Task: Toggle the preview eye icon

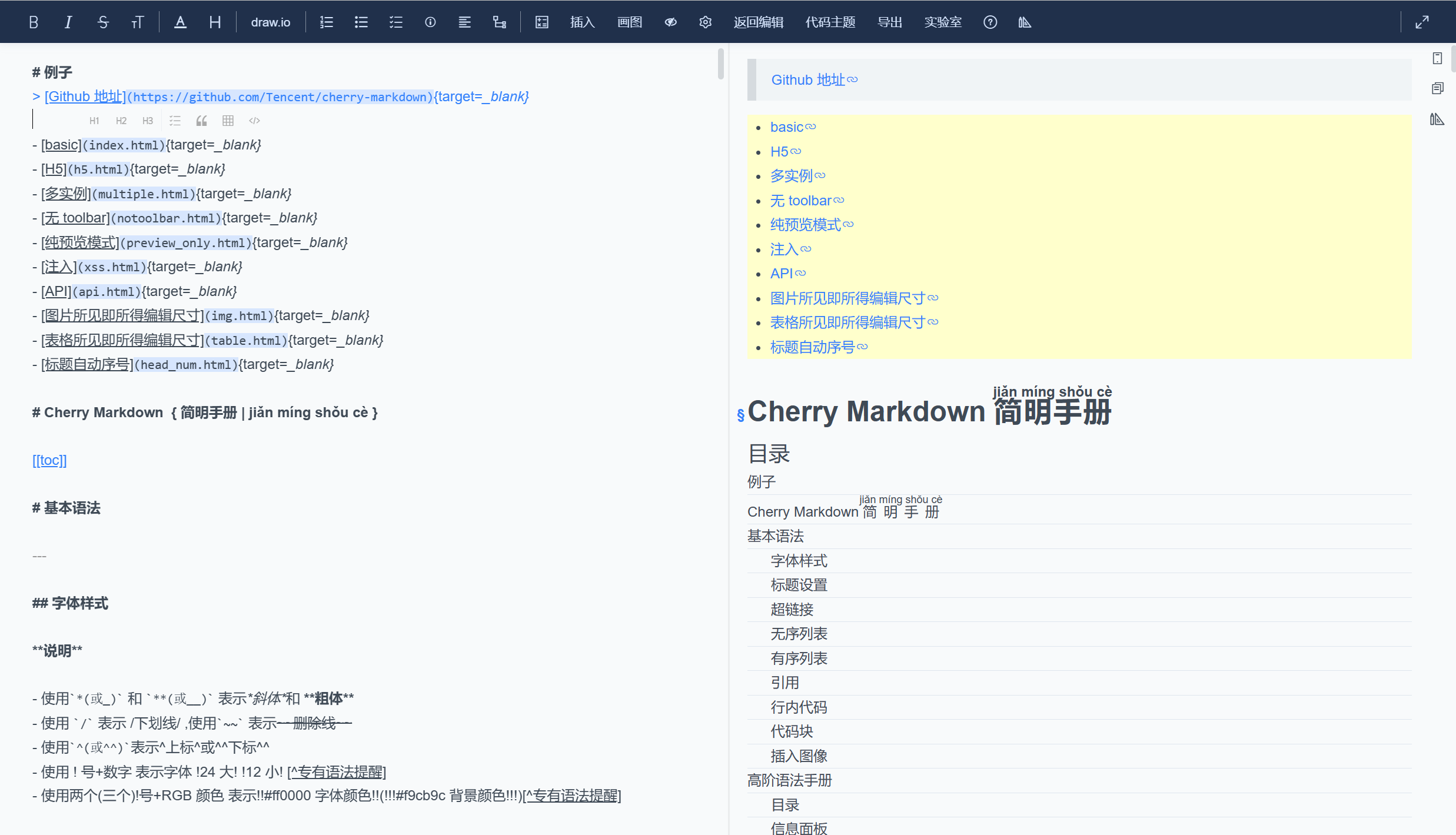Action: click(x=670, y=22)
